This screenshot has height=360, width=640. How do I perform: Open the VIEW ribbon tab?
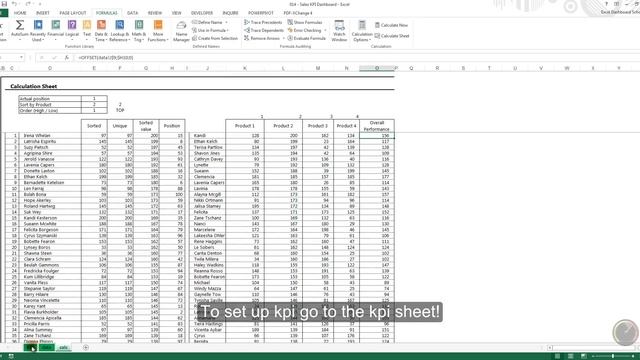(176, 13)
